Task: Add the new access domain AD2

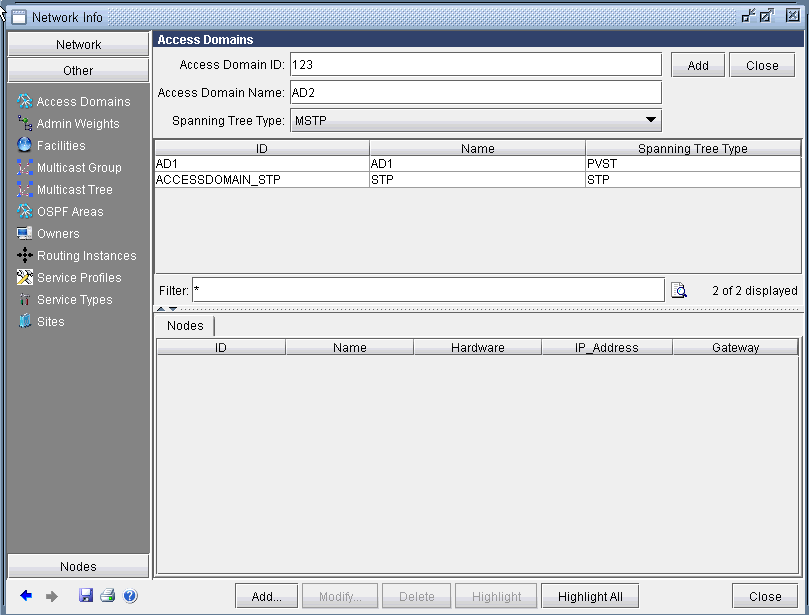Action: (697, 64)
